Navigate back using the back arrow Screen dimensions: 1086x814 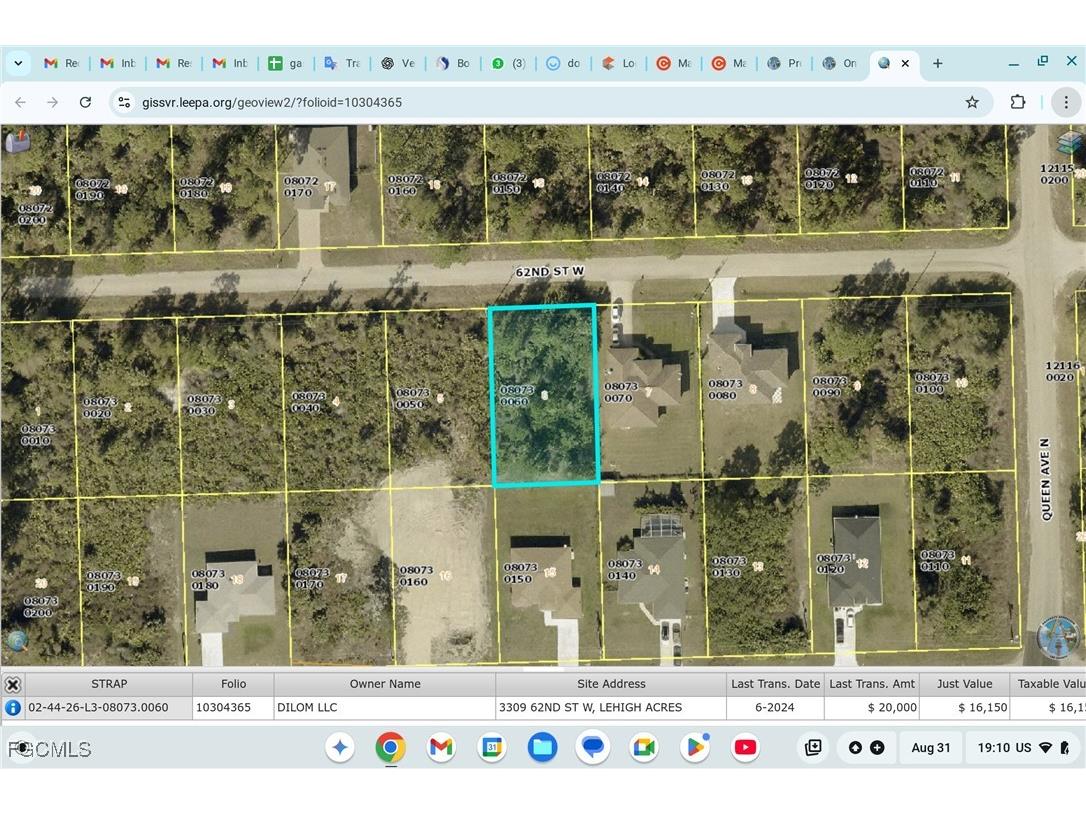pyautogui.click(x=20, y=101)
